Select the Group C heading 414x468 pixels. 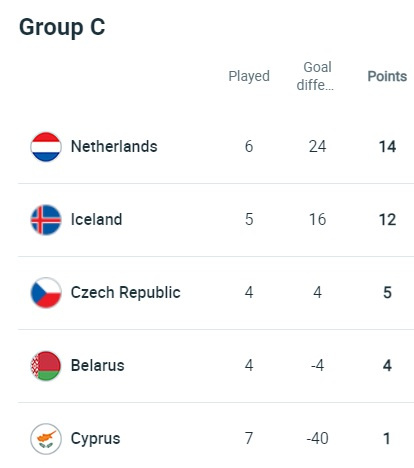point(62,27)
